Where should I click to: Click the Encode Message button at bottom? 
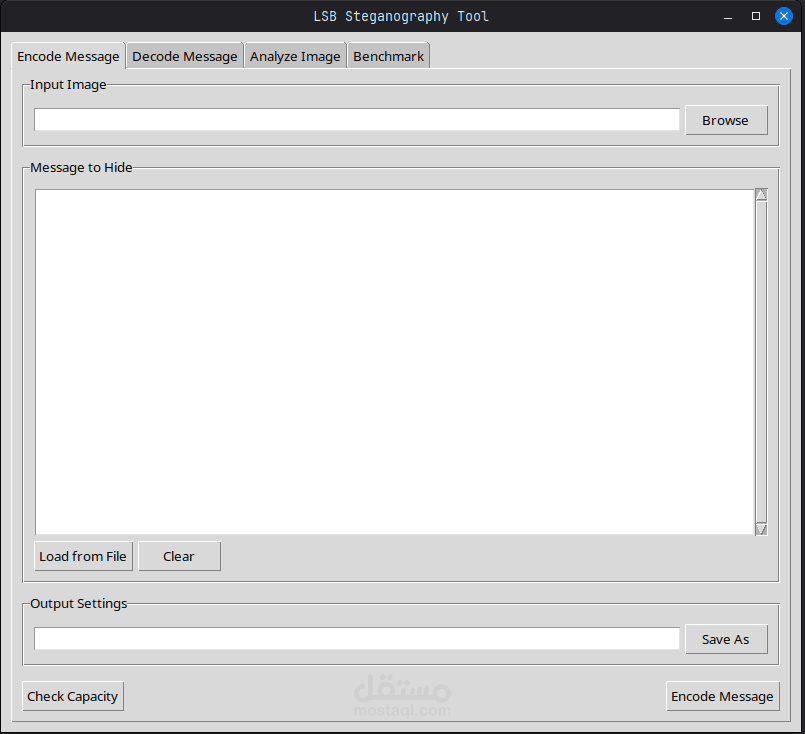(722, 697)
